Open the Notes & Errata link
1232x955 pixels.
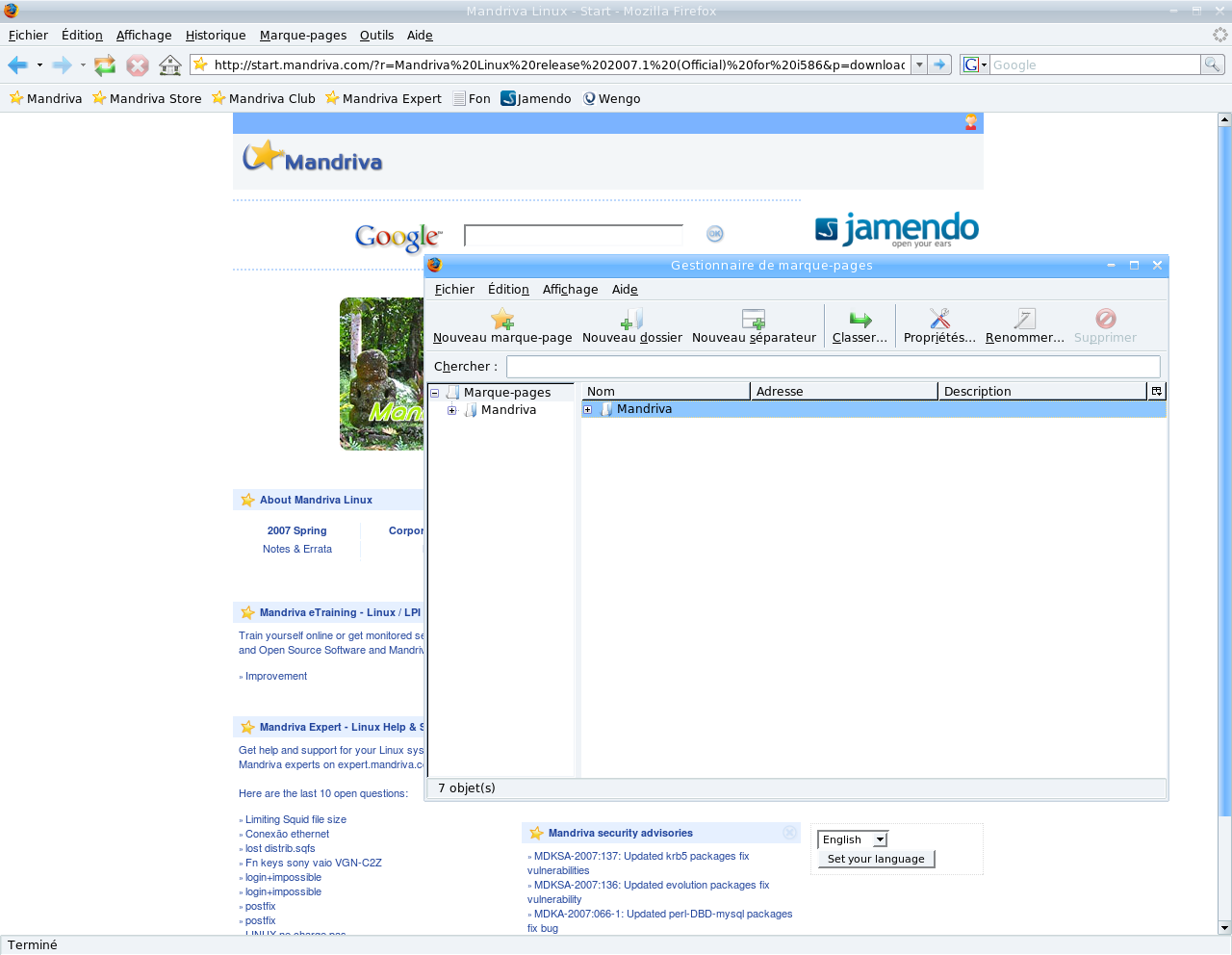click(x=297, y=549)
